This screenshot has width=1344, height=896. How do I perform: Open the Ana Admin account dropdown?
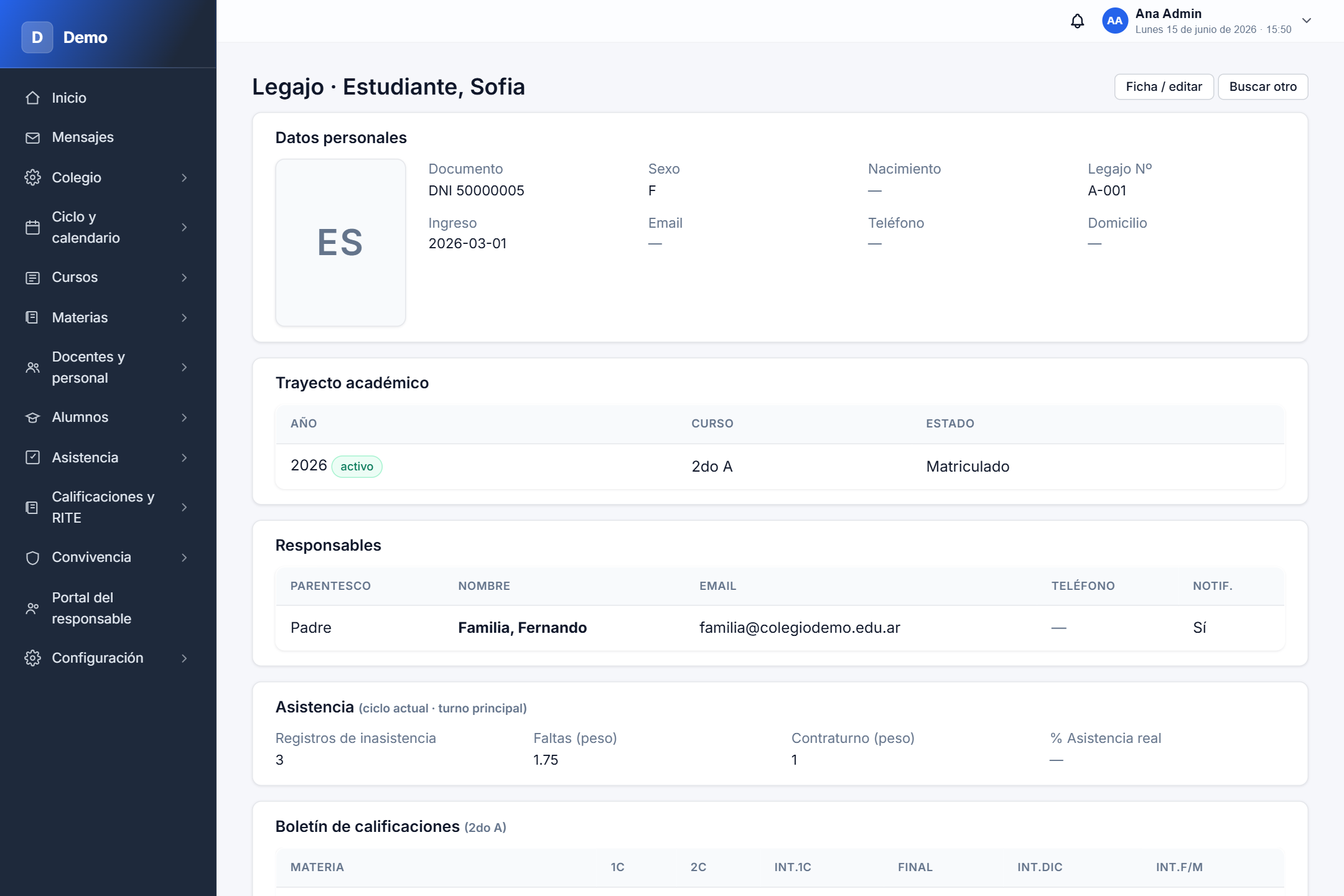1307,21
